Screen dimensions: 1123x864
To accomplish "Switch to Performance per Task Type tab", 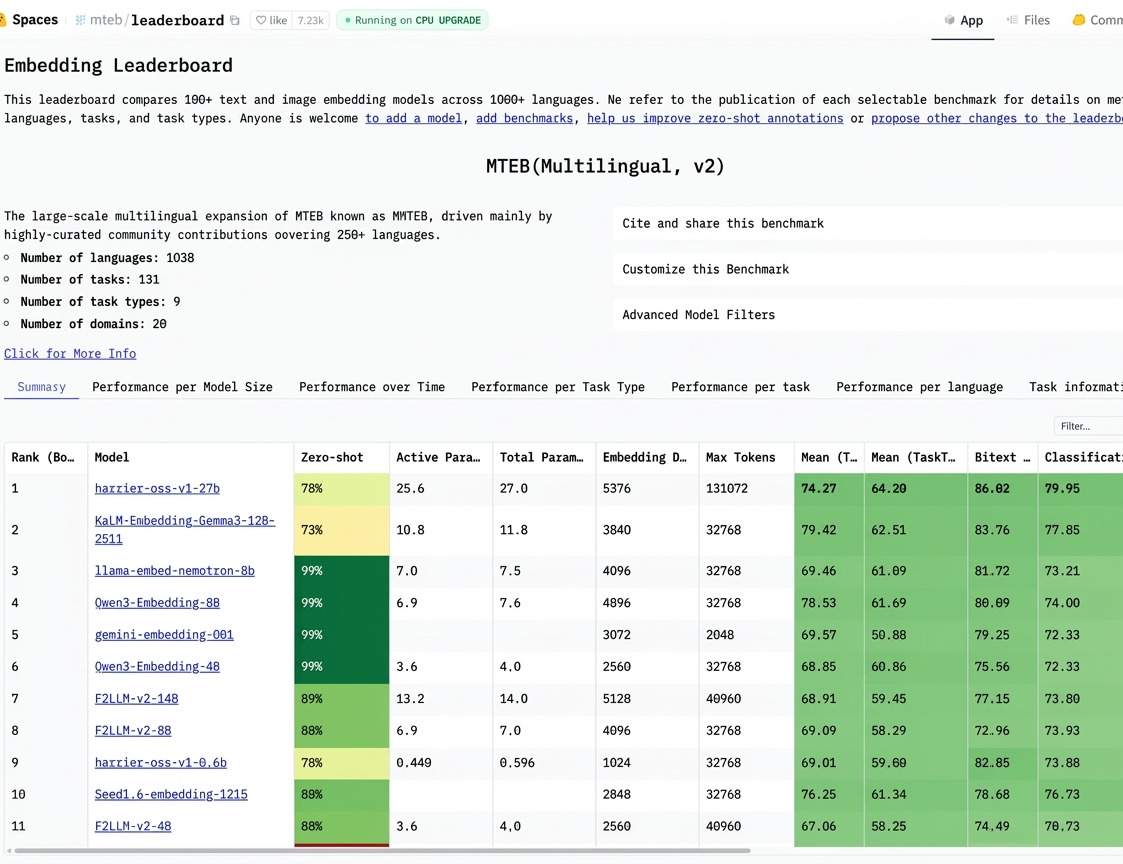I will point(558,387).
